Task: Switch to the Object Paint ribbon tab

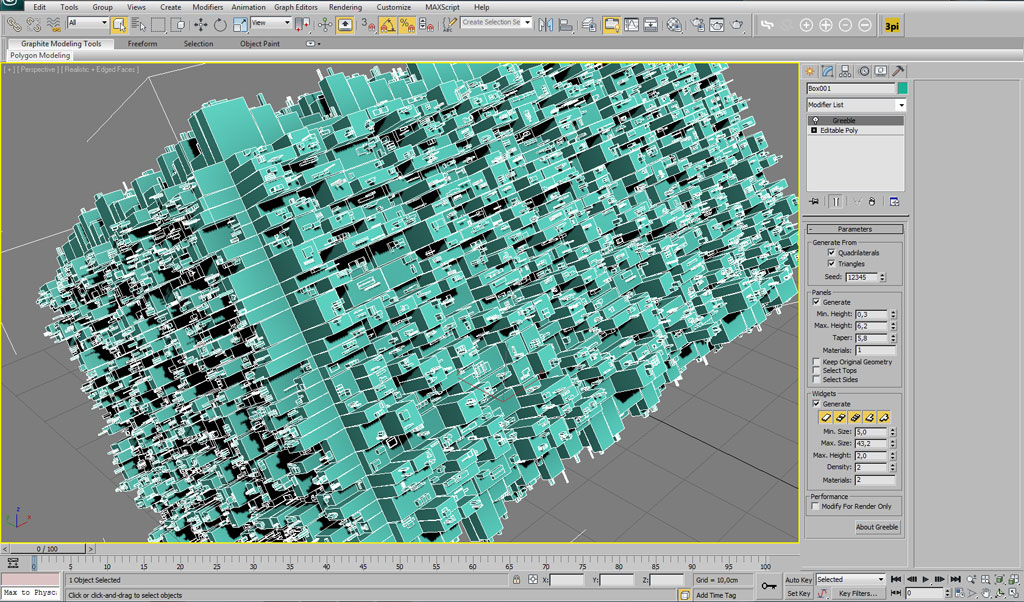Action: coord(259,44)
